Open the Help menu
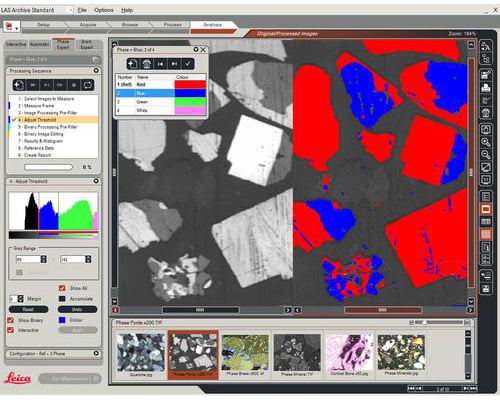Viewport: 500px width, 400px height. click(x=127, y=10)
